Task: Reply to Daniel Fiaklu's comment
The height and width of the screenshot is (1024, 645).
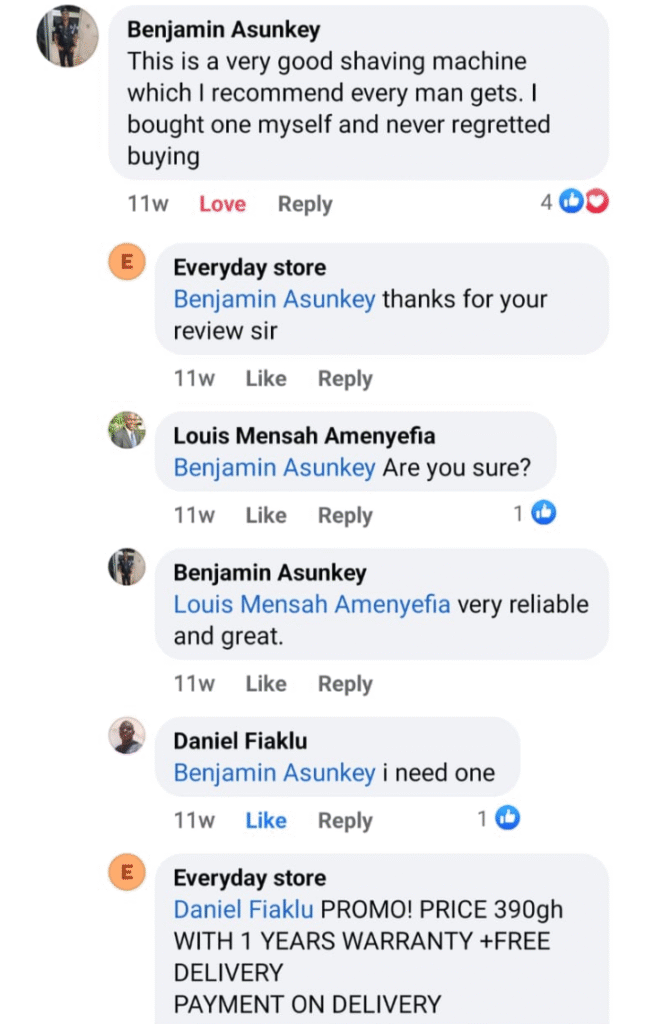Action: 345,820
